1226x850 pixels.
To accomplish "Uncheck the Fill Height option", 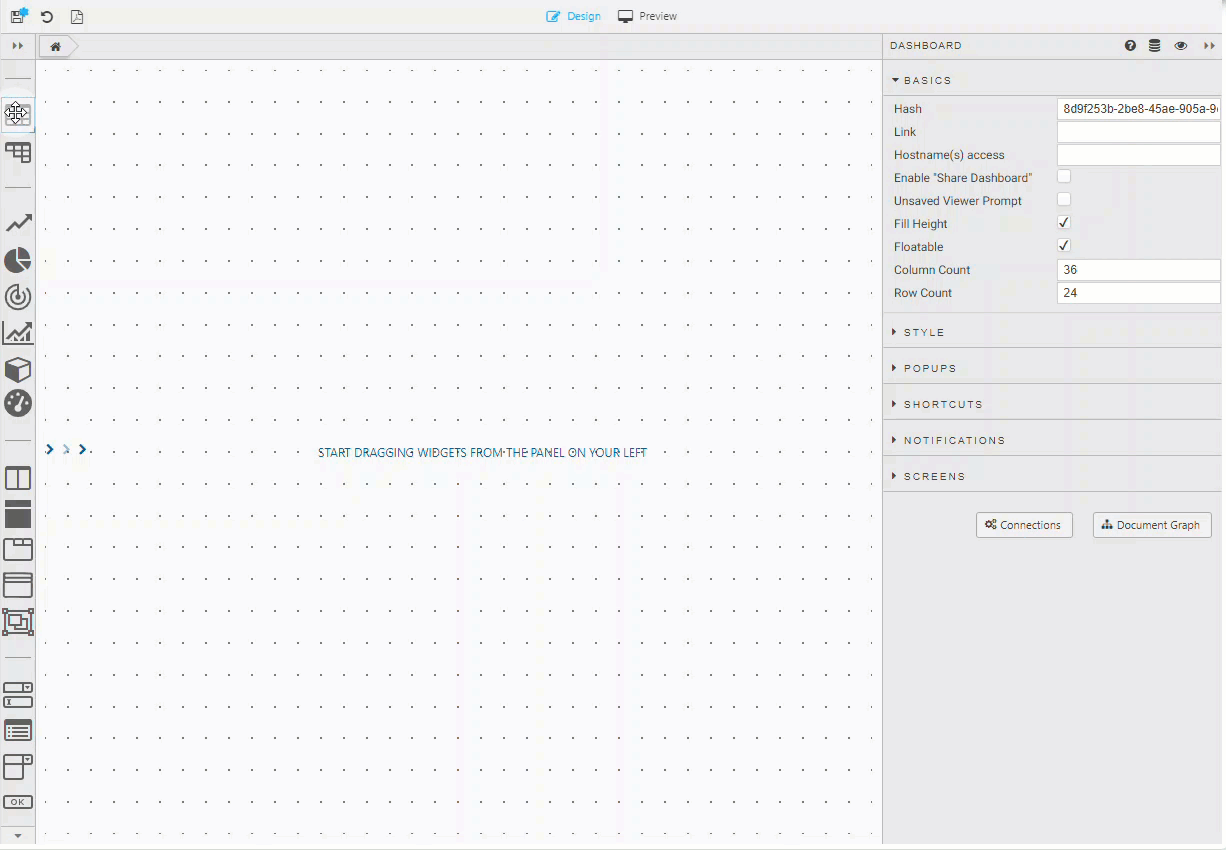I will pyautogui.click(x=1064, y=222).
